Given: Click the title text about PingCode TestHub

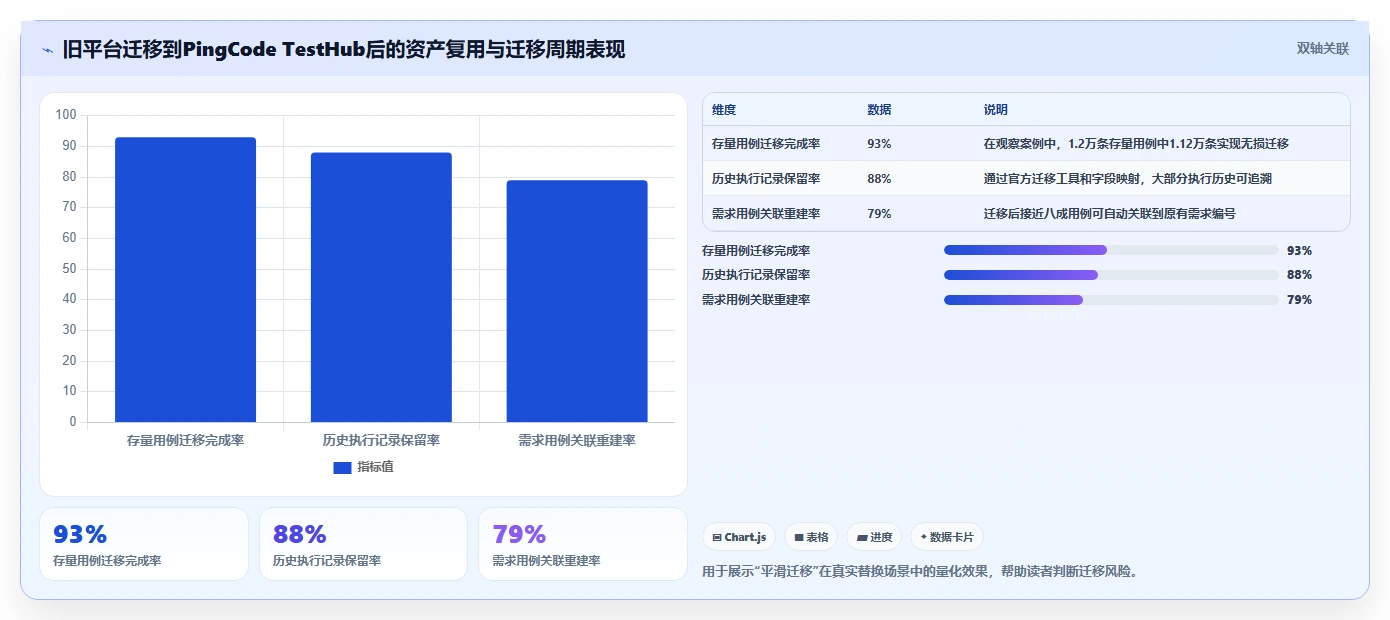Looking at the screenshot, I should [344, 49].
